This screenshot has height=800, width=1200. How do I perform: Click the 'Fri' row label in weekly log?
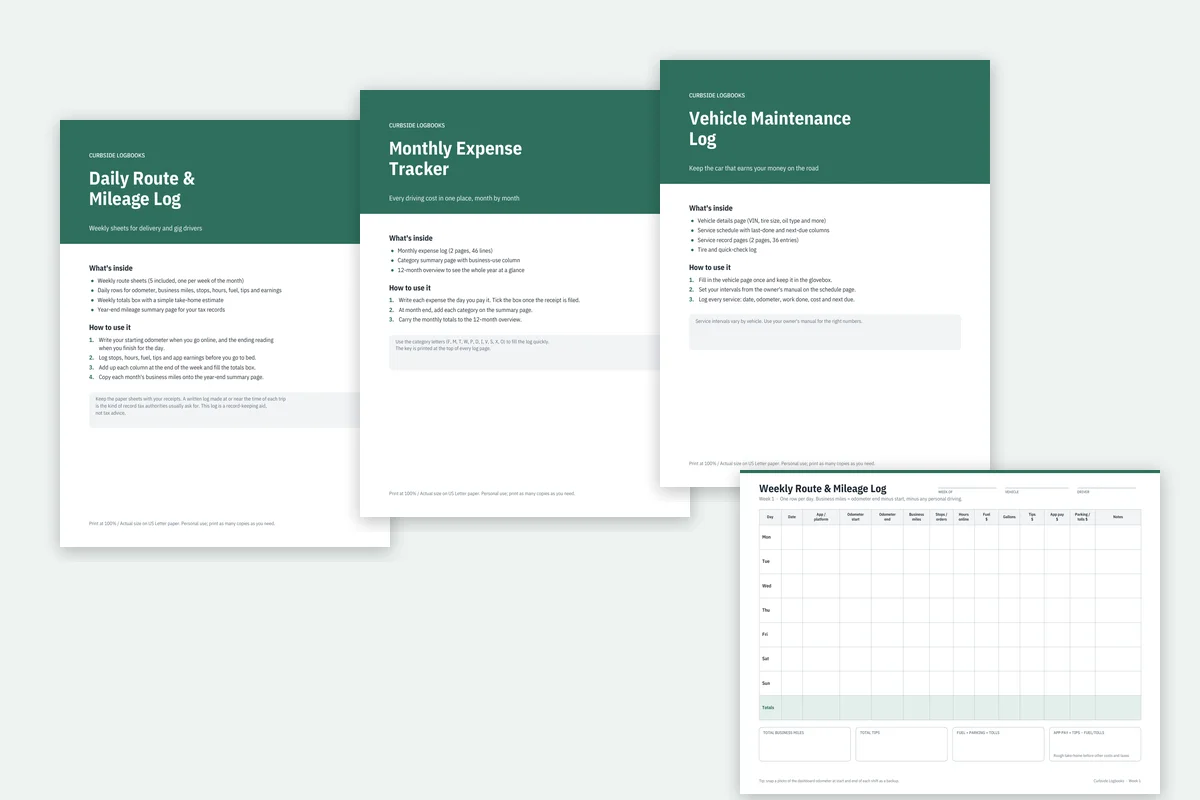[765, 634]
